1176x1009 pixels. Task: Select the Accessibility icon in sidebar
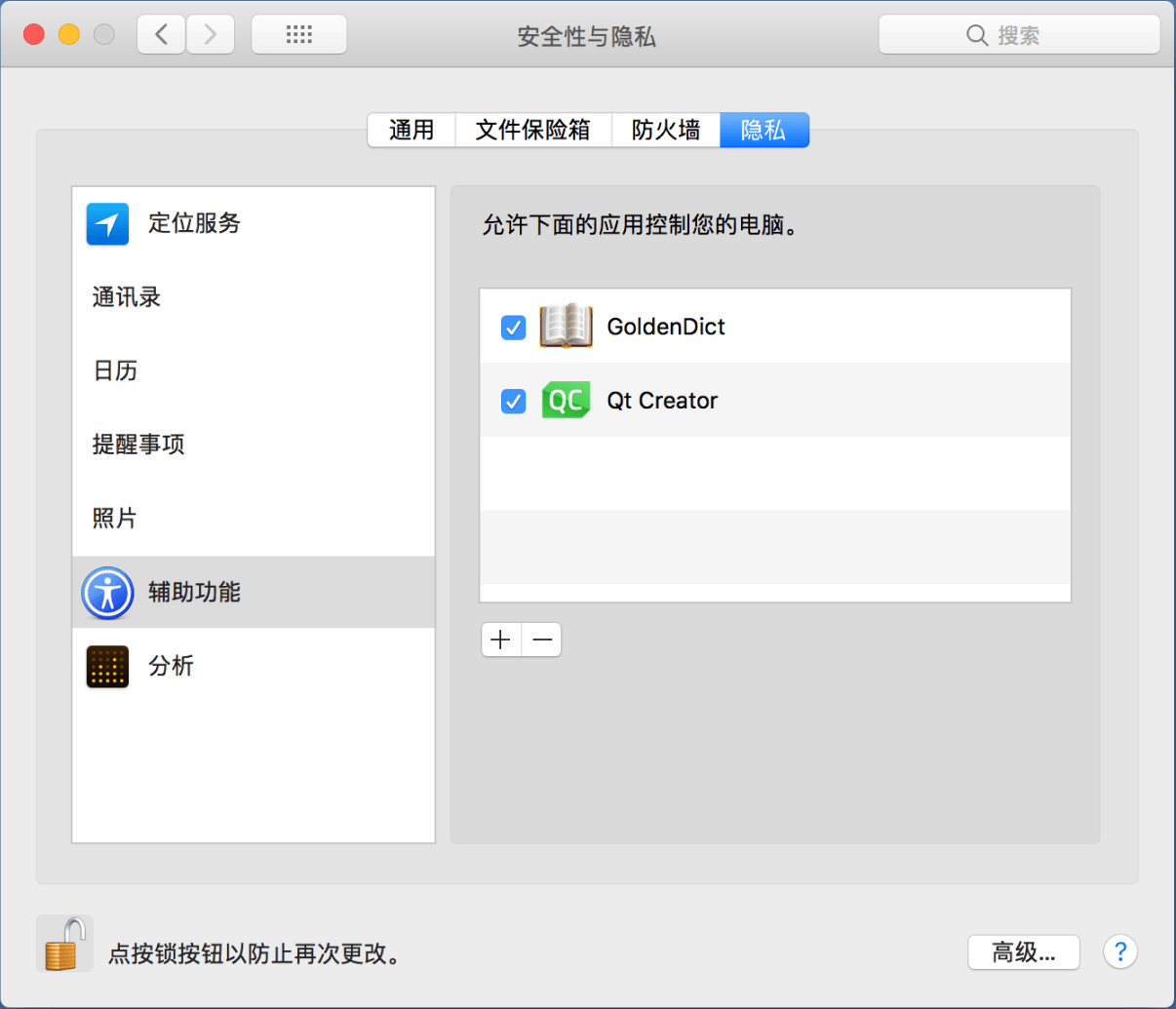pyautogui.click(x=107, y=593)
